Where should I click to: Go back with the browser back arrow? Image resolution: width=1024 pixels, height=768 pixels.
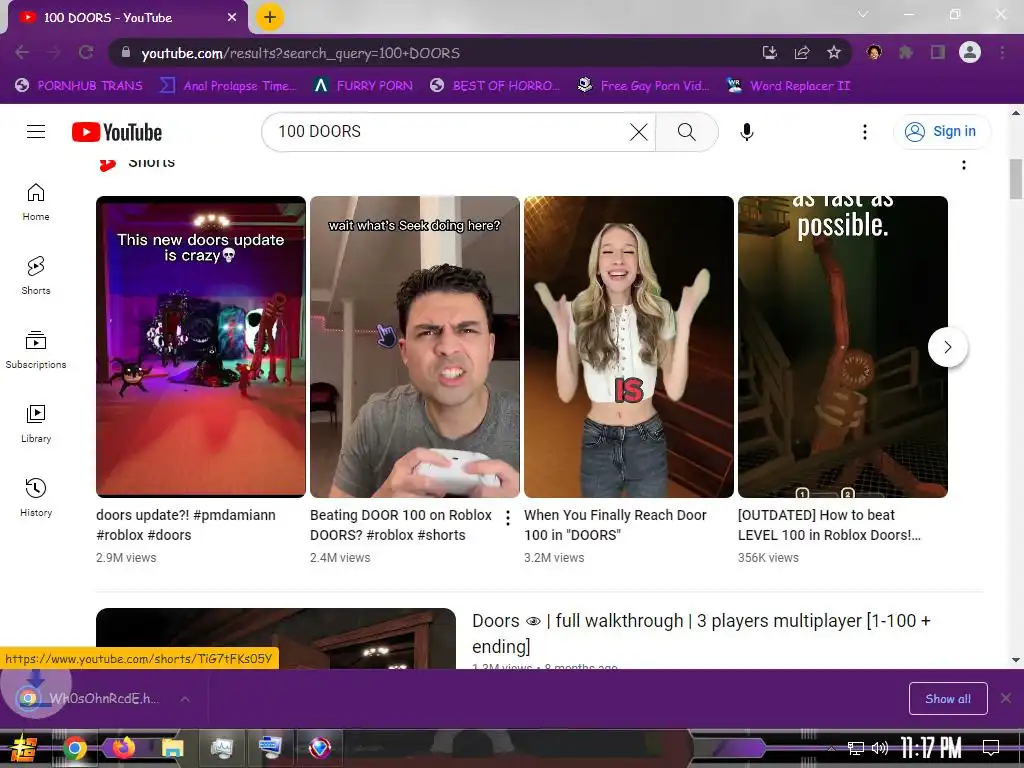point(22,52)
